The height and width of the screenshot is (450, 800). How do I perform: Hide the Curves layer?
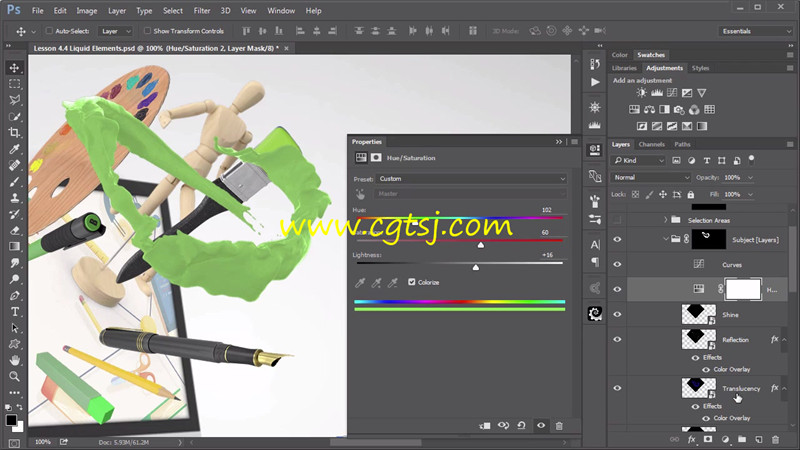[x=617, y=264]
